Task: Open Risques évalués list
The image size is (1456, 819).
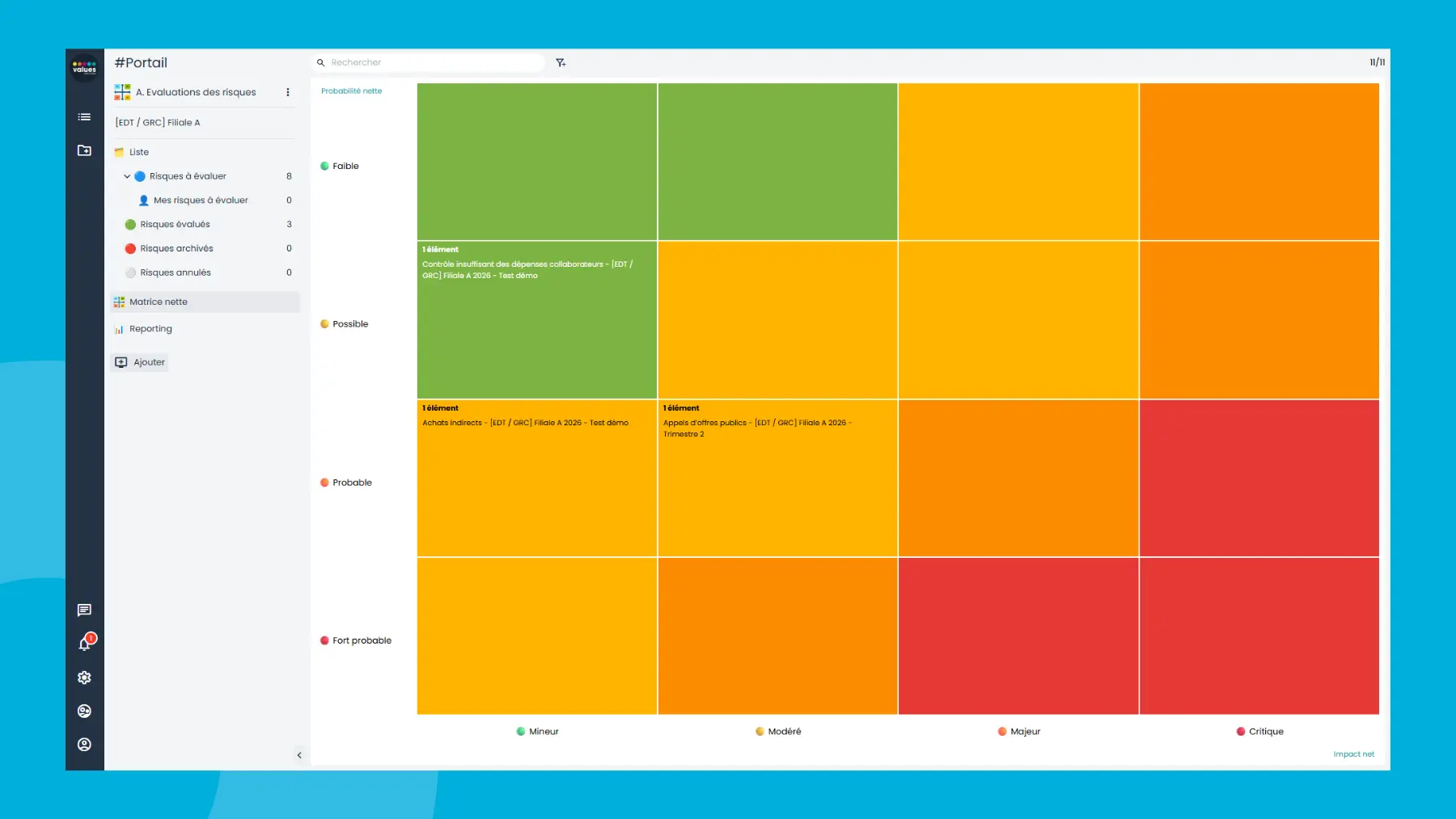Action: [x=175, y=225]
